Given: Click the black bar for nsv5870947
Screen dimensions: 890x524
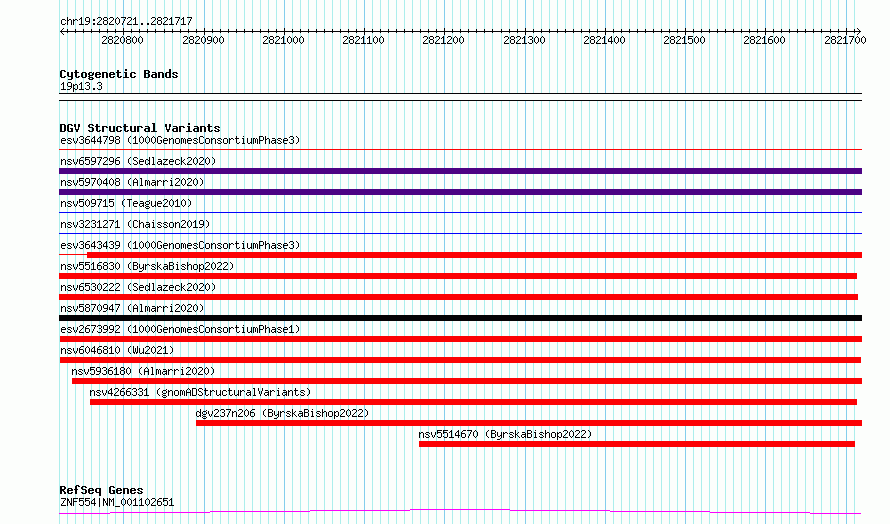Looking at the screenshot, I should (460, 318).
